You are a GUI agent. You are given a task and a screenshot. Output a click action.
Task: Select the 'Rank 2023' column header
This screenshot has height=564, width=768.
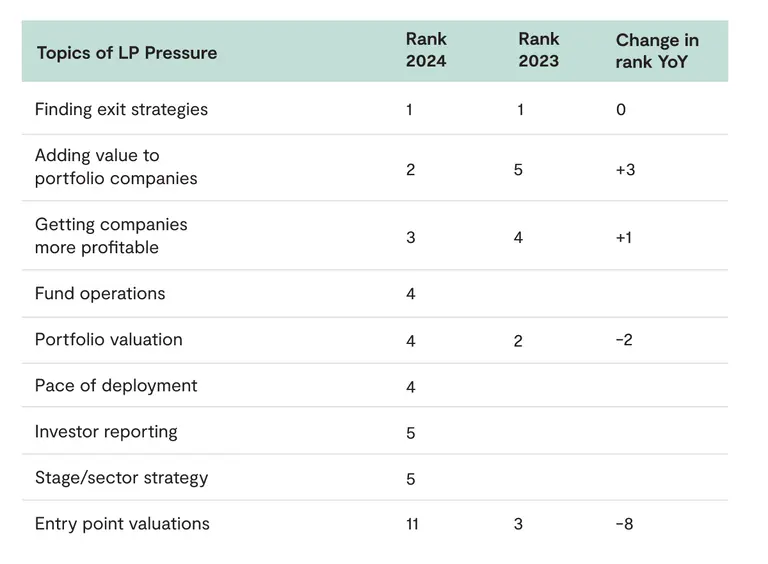[x=538, y=50]
